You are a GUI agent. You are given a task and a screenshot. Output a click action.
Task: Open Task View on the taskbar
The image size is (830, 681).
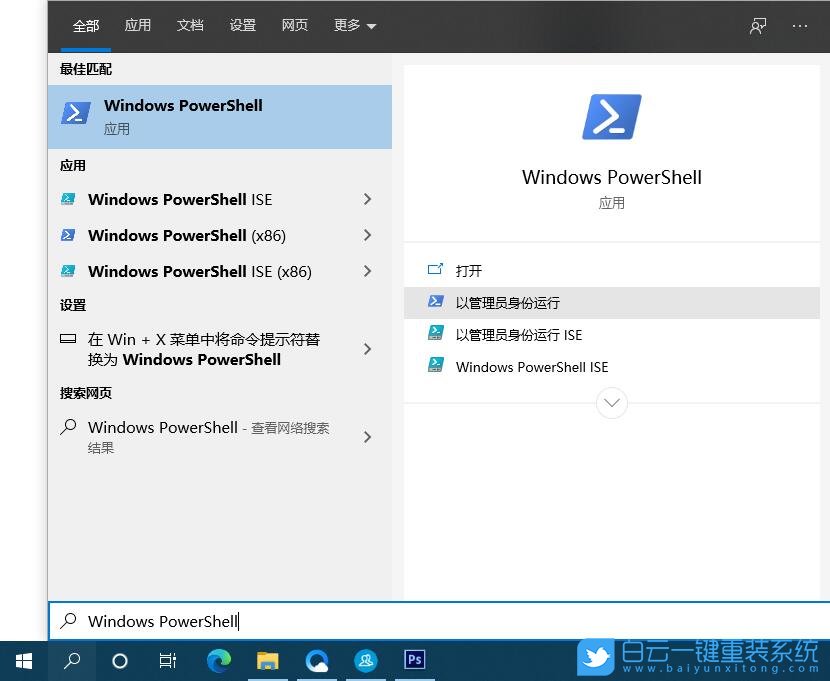pyautogui.click(x=167, y=660)
